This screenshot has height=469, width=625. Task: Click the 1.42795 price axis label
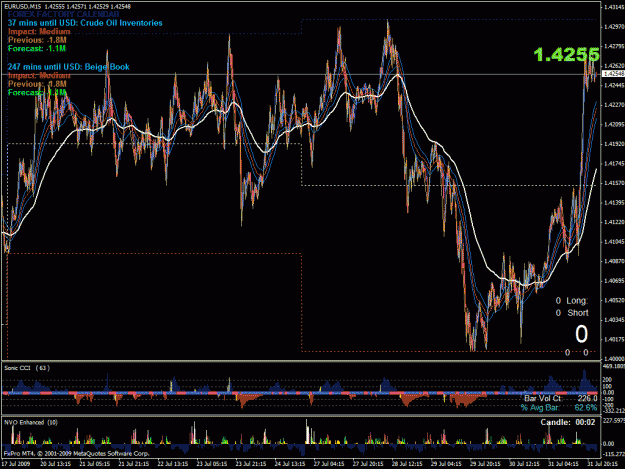point(614,46)
